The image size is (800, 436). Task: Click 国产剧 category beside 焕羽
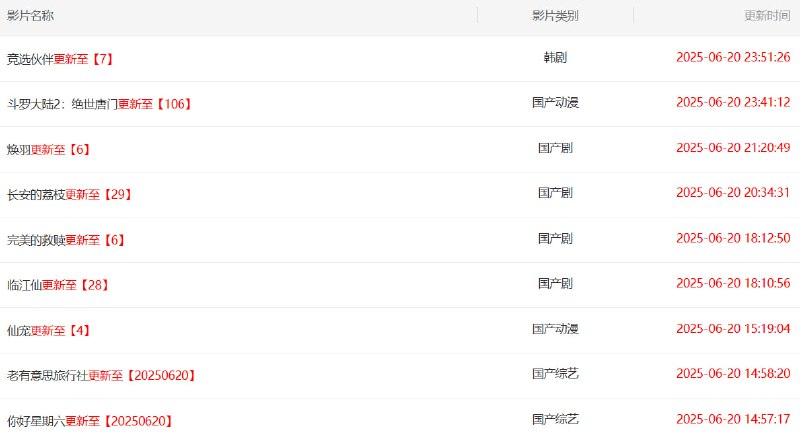point(555,147)
